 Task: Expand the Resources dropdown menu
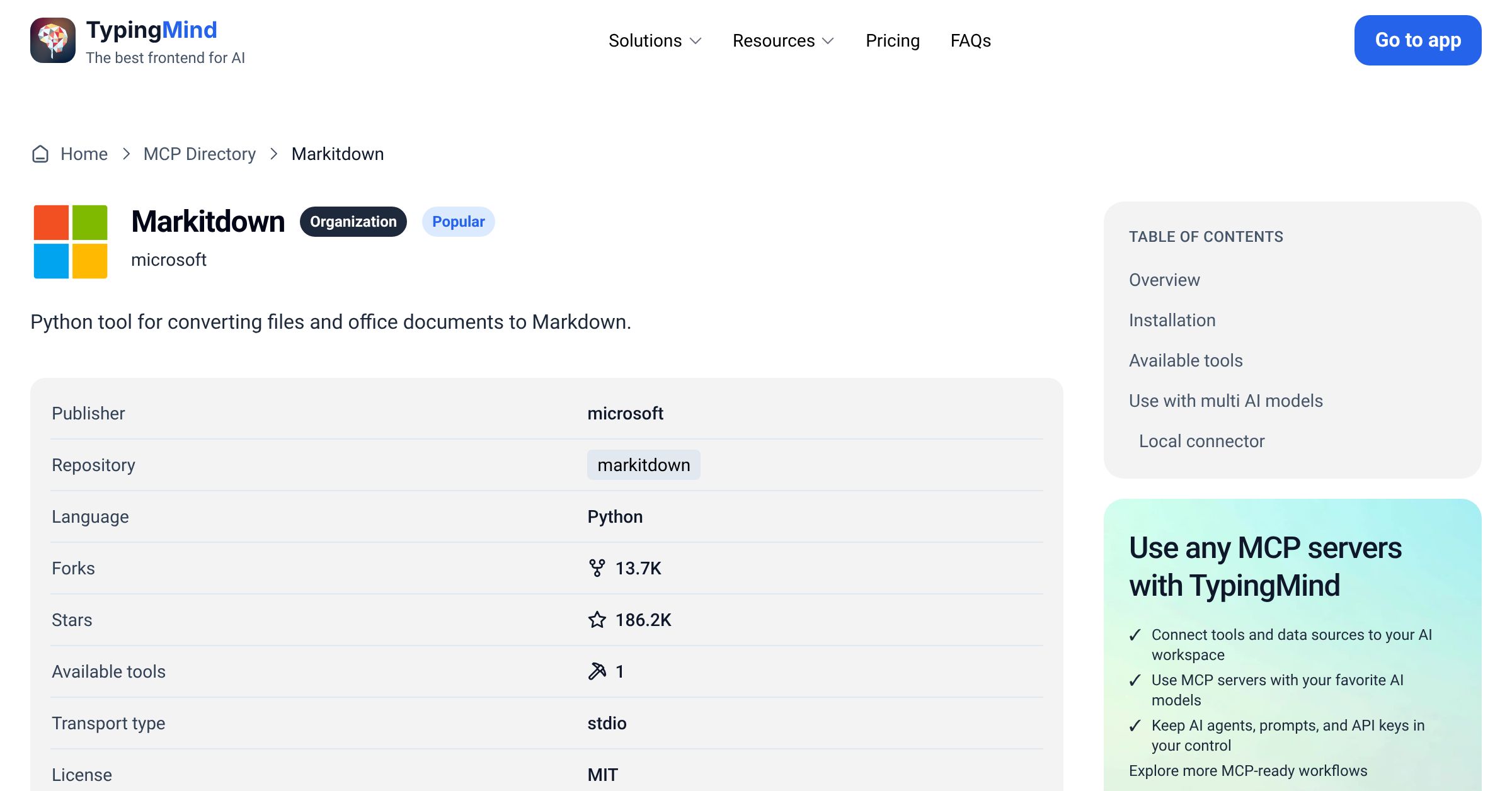783,41
